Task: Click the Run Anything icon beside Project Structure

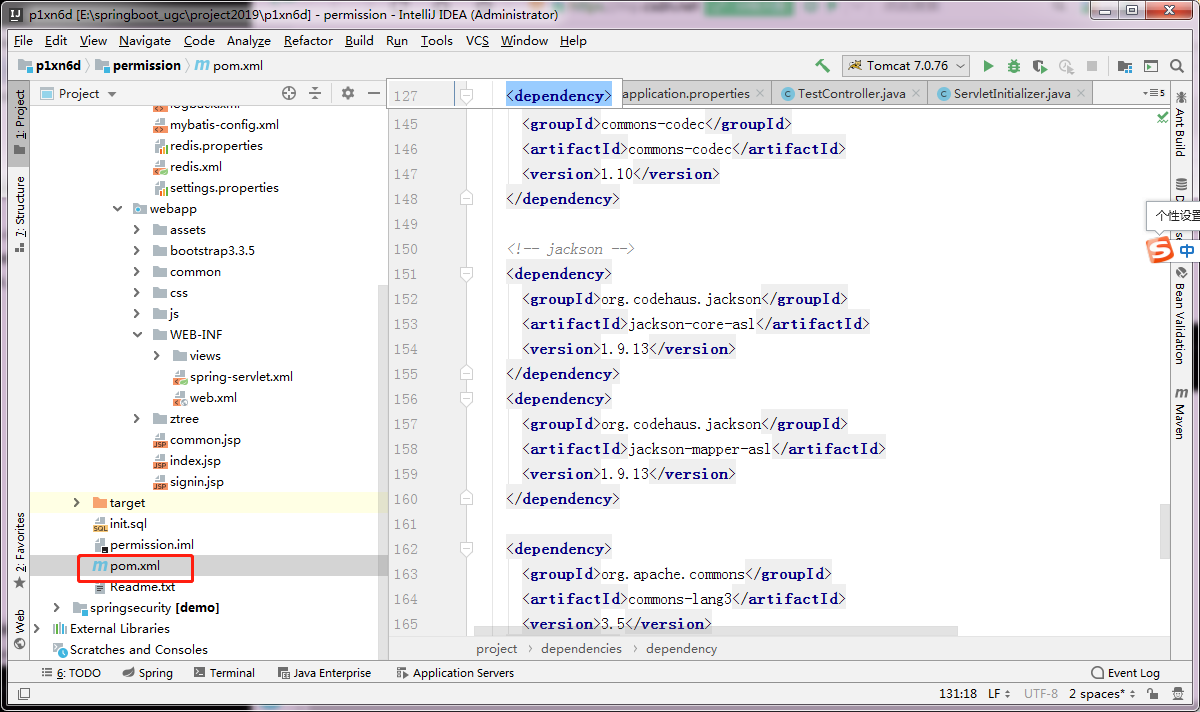Action: pyautogui.click(x=1151, y=66)
